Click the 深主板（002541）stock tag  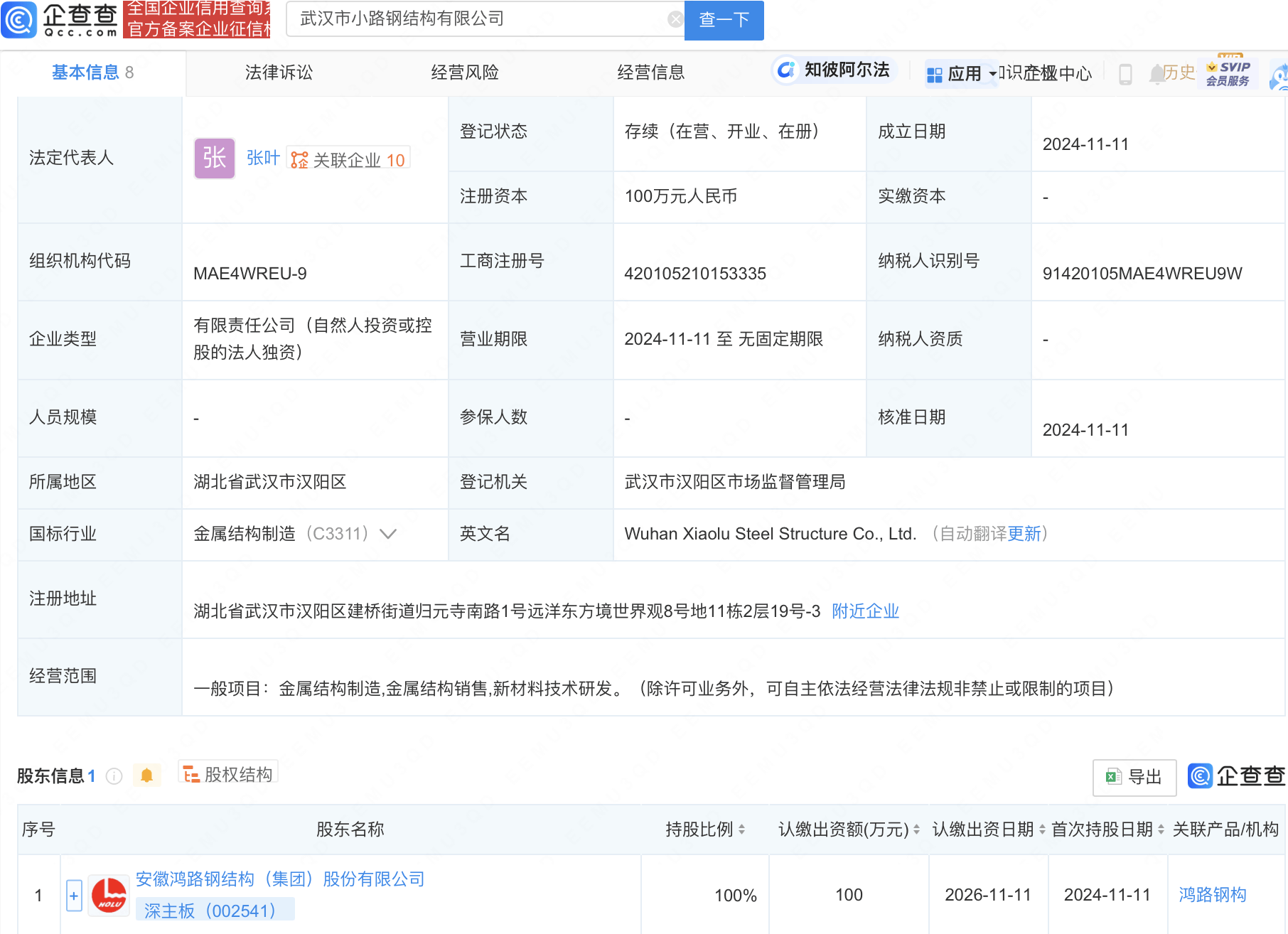pos(215,911)
